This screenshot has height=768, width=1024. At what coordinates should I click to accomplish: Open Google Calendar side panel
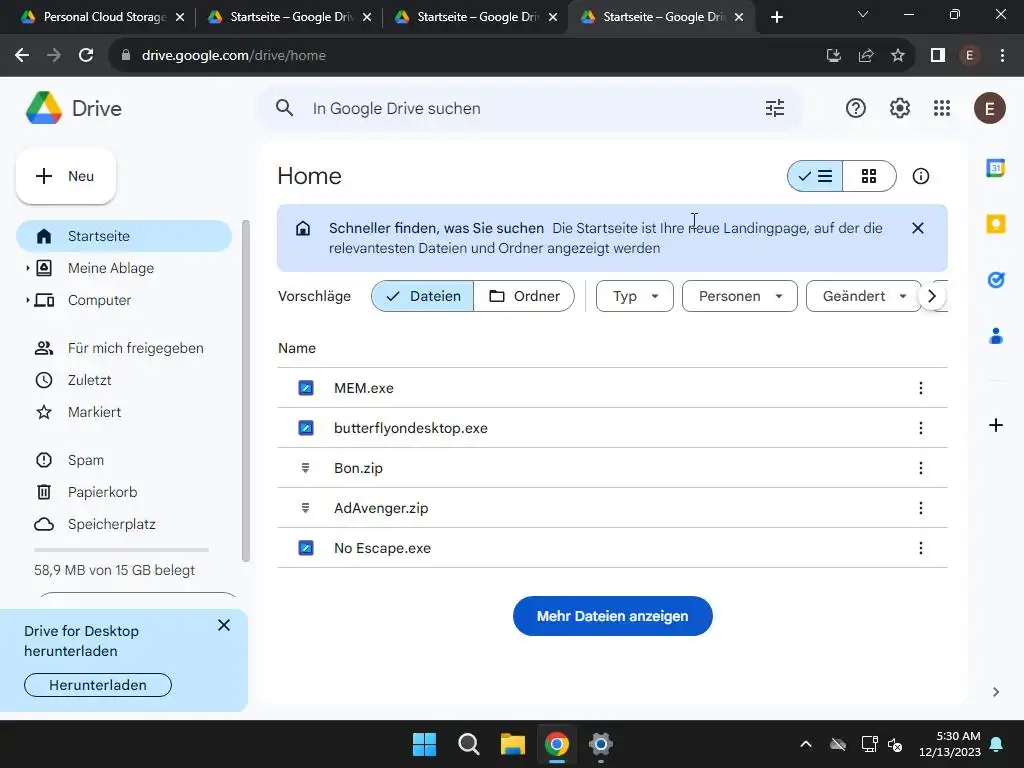pyautogui.click(x=995, y=168)
